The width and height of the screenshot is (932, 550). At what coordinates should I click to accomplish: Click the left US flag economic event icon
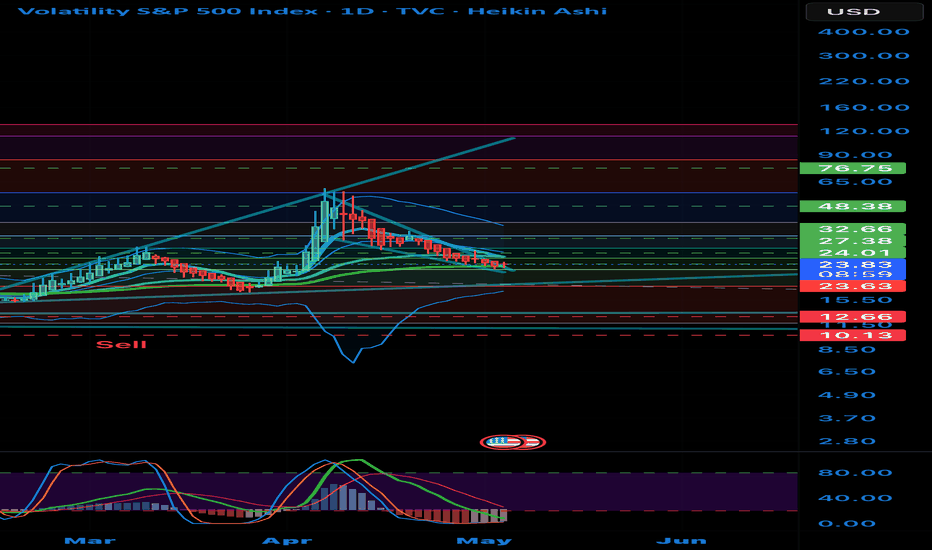pyautogui.click(x=501, y=442)
